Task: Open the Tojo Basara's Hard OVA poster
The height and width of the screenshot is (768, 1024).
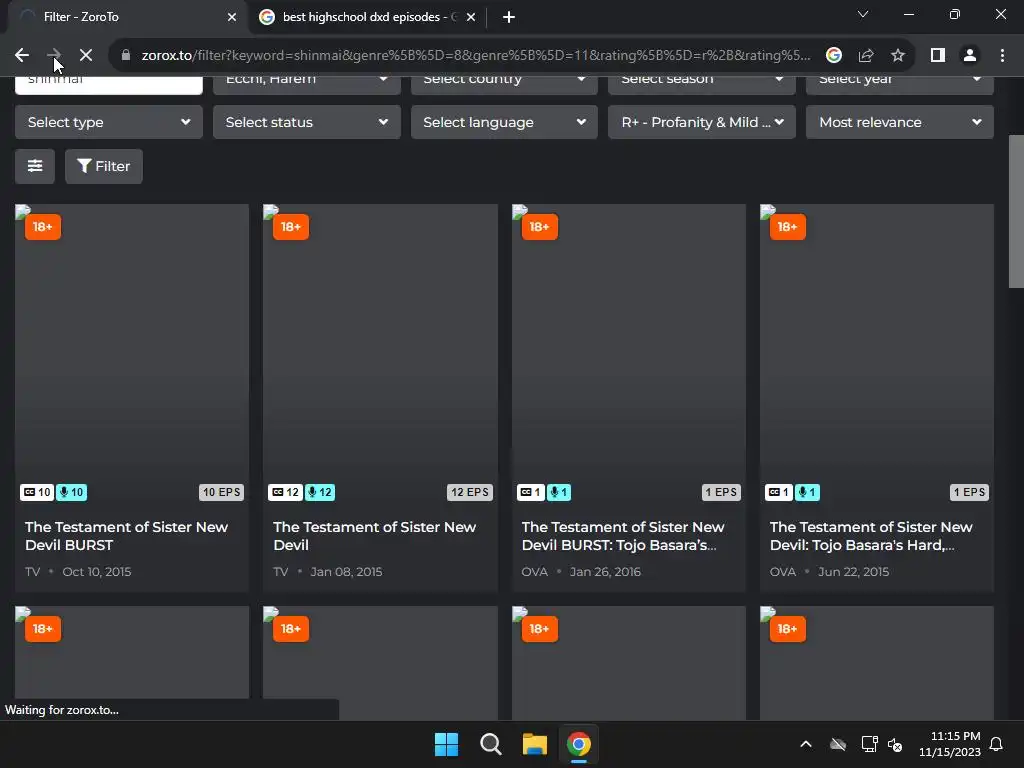Action: pos(876,355)
